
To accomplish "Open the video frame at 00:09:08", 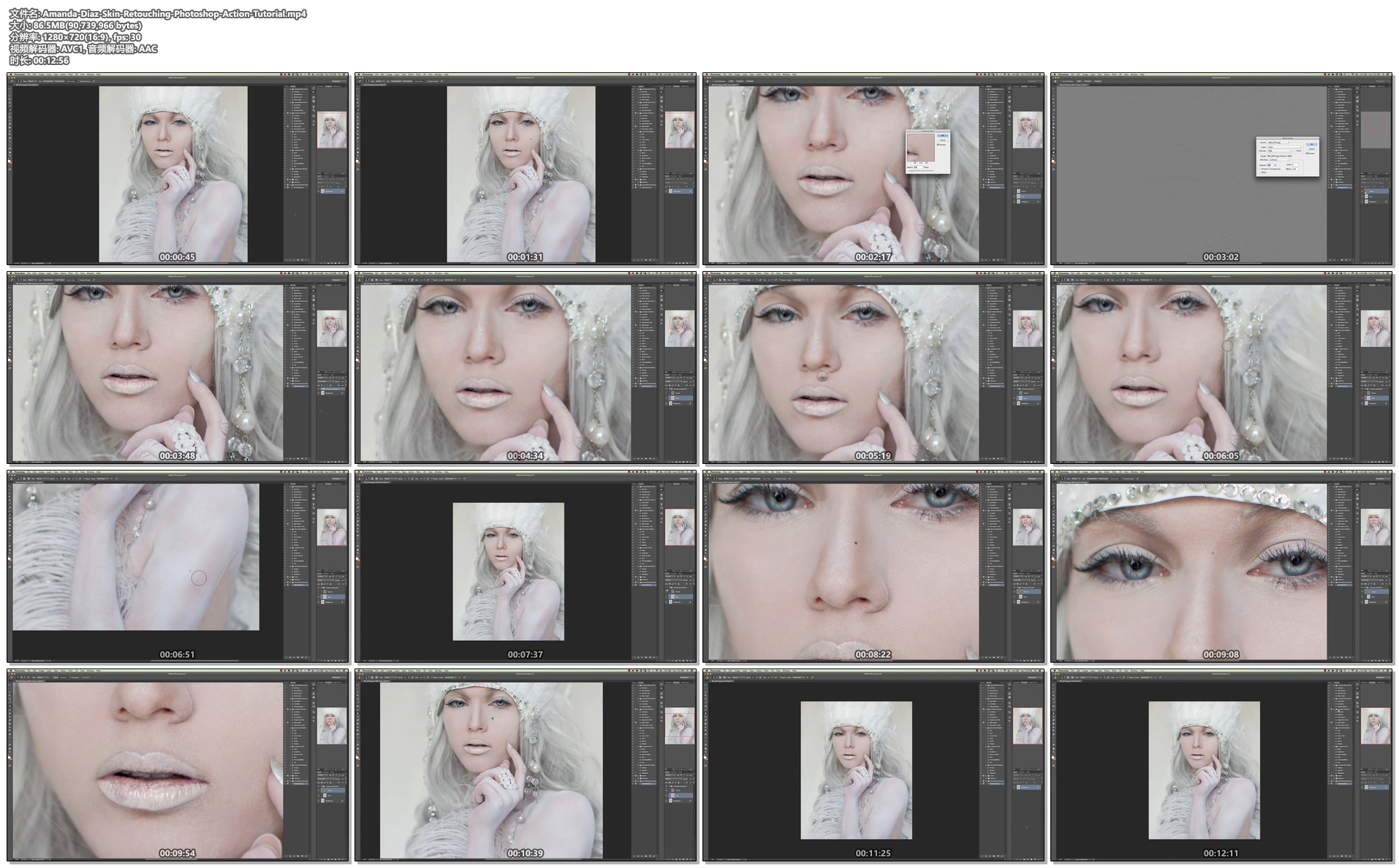I will (1222, 566).
